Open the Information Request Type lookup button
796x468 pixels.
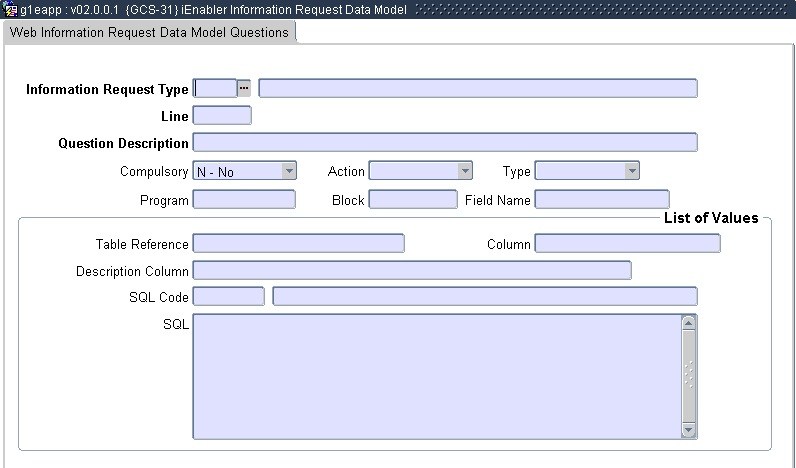coord(244,88)
